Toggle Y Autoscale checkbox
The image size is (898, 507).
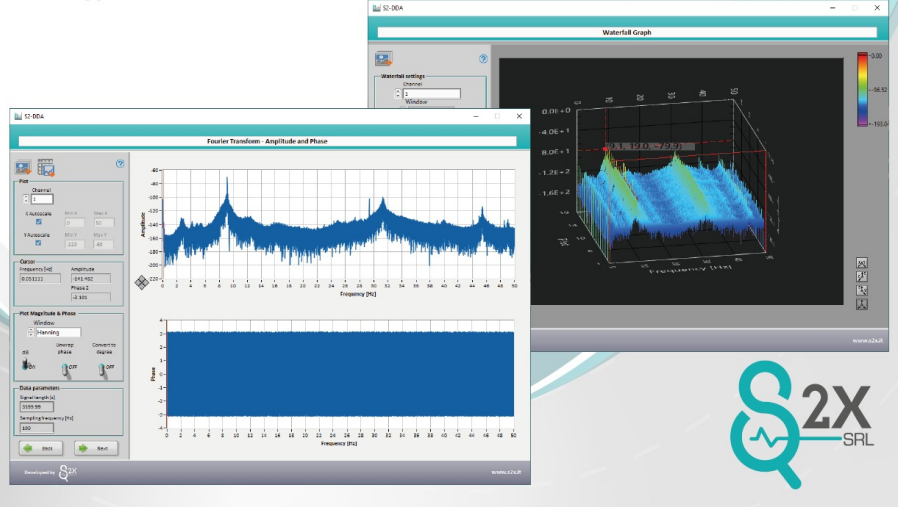38,243
